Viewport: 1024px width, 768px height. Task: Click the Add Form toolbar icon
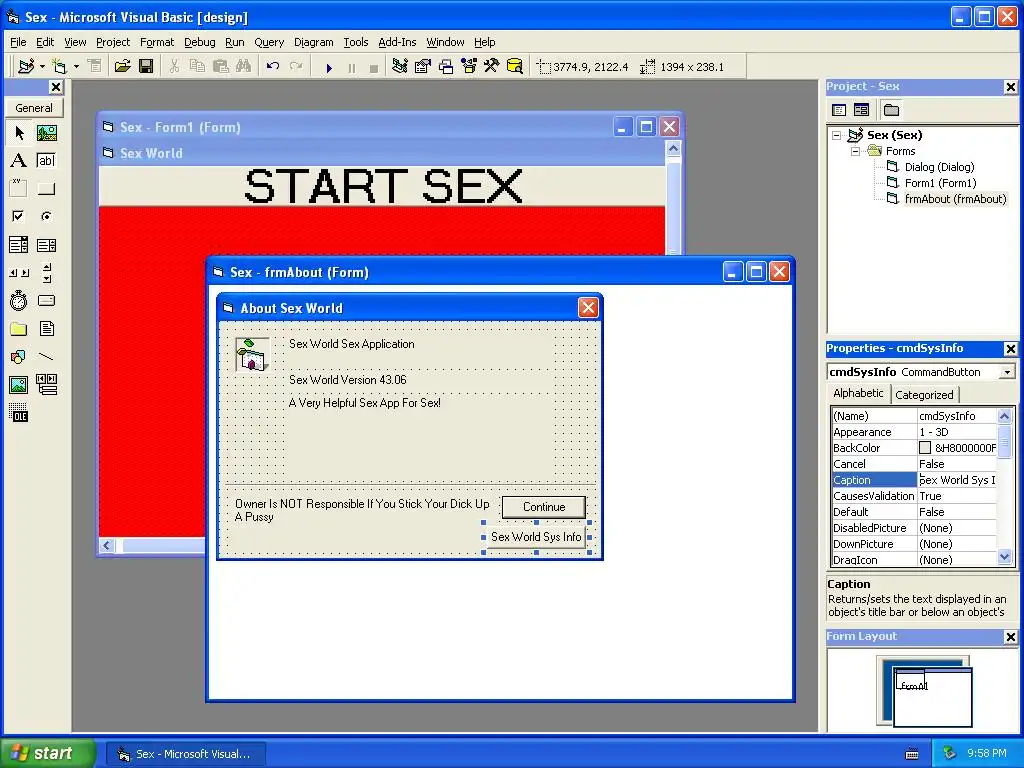coord(59,66)
